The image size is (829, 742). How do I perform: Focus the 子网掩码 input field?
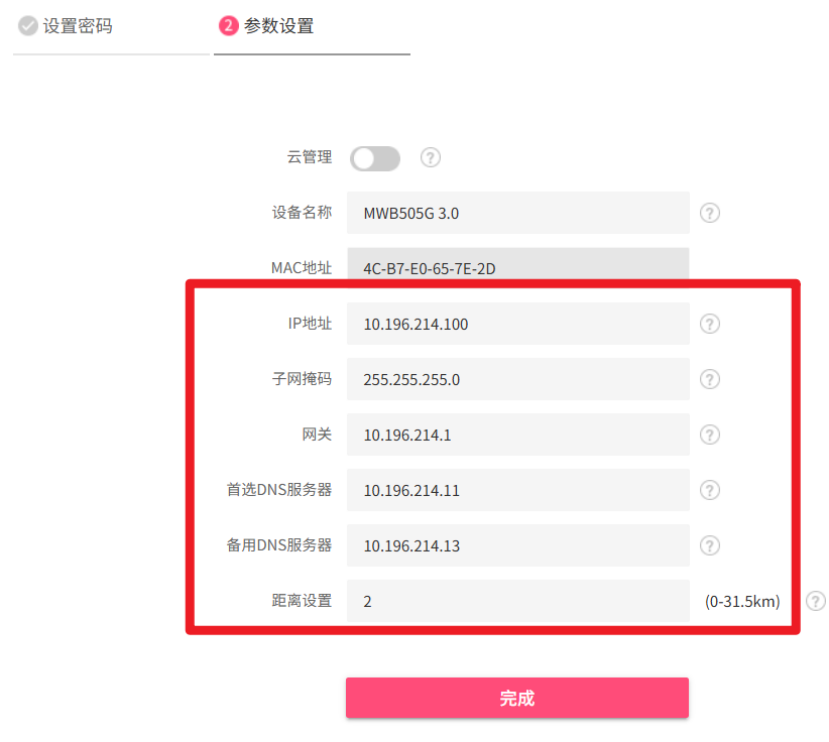[x=518, y=379]
